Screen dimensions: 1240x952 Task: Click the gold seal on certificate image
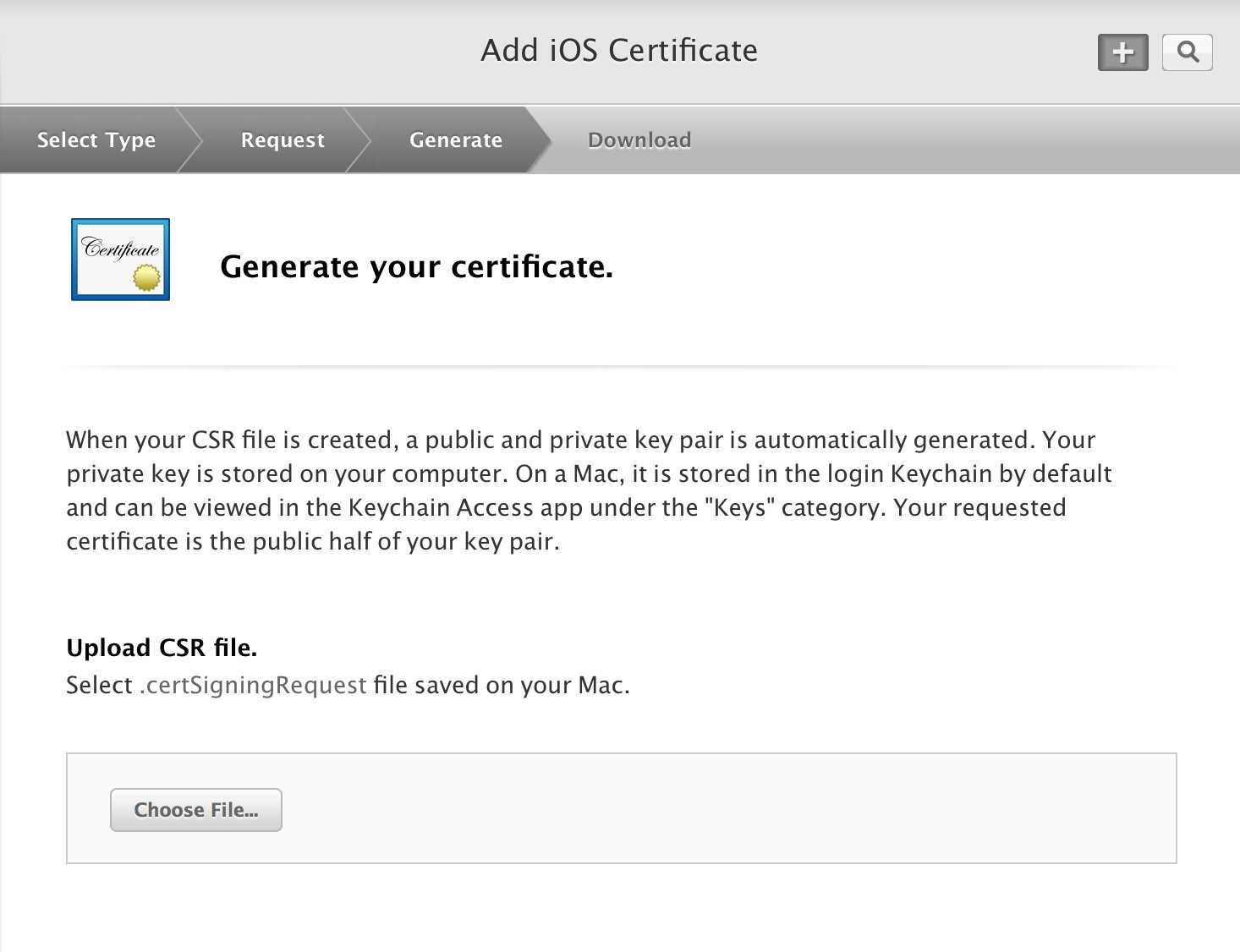(x=146, y=277)
